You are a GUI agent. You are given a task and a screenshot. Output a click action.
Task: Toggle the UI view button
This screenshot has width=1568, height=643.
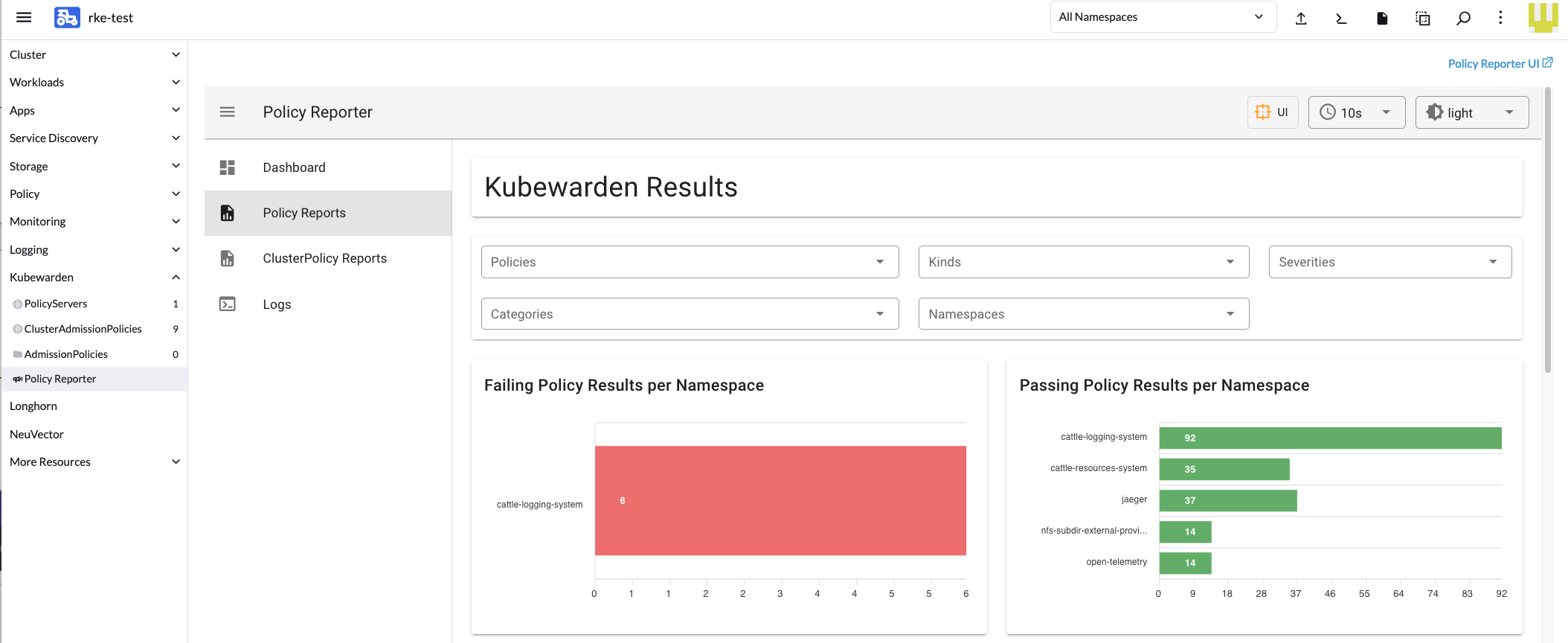coord(1273,112)
